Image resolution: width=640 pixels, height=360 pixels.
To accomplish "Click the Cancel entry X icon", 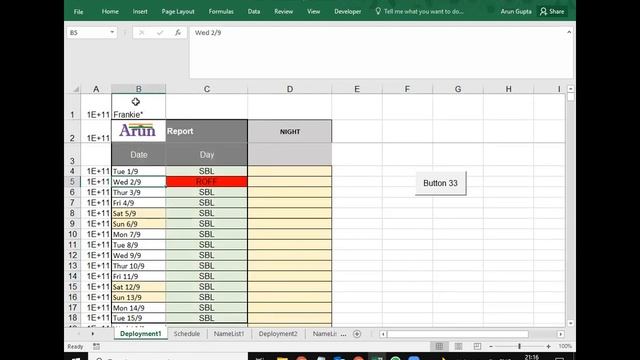I will click(141, 33).
